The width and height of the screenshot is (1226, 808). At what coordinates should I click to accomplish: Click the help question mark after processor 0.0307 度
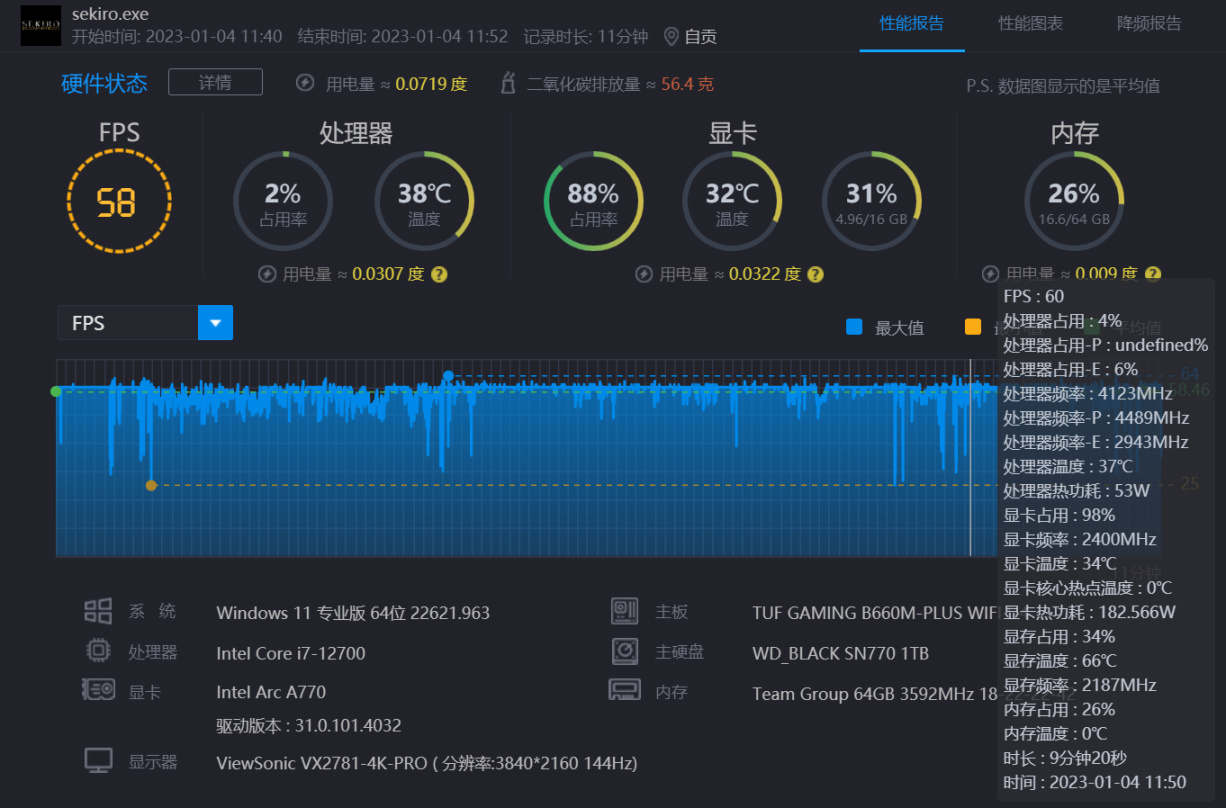[438, 274]
